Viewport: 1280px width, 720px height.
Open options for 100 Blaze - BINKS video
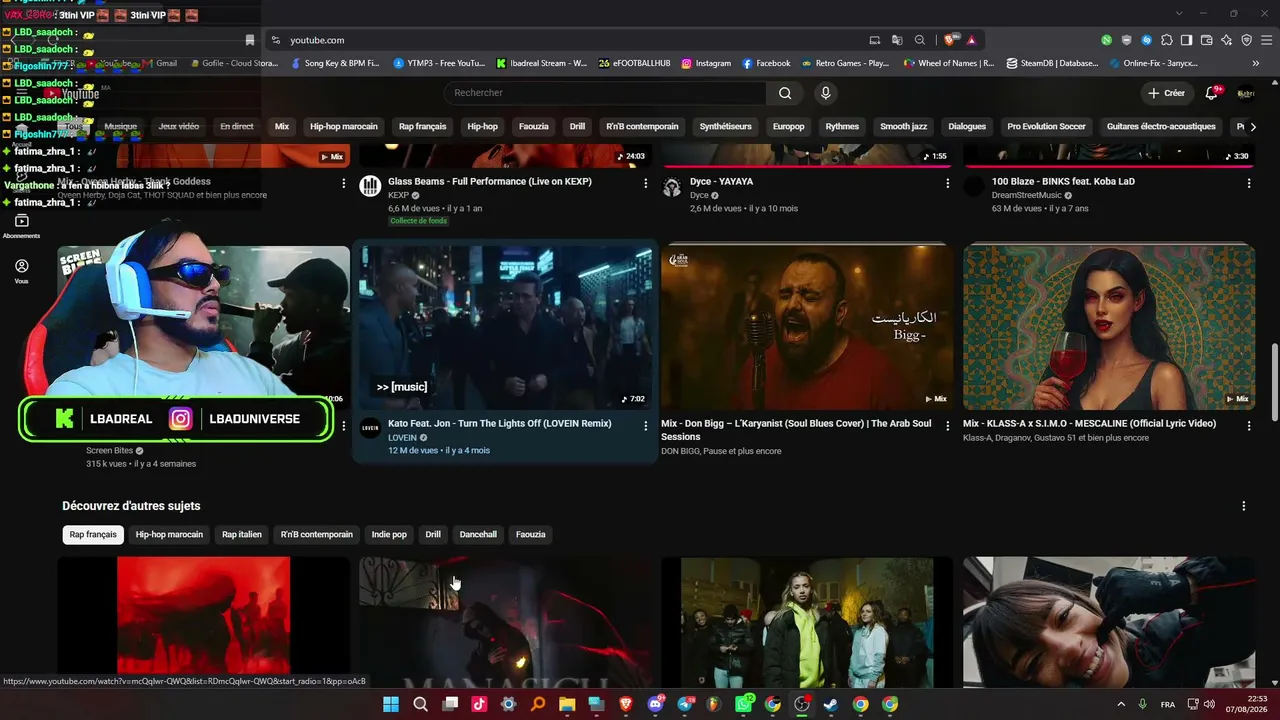pos(1249,184)
